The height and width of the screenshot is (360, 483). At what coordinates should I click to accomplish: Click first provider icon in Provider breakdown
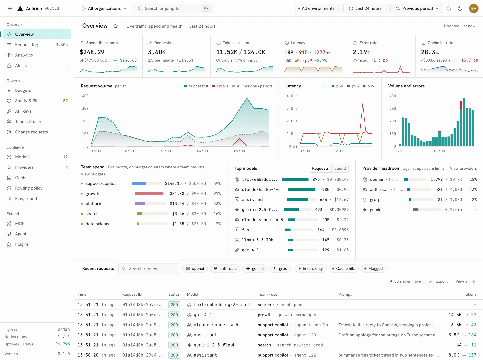click(365, 179)
